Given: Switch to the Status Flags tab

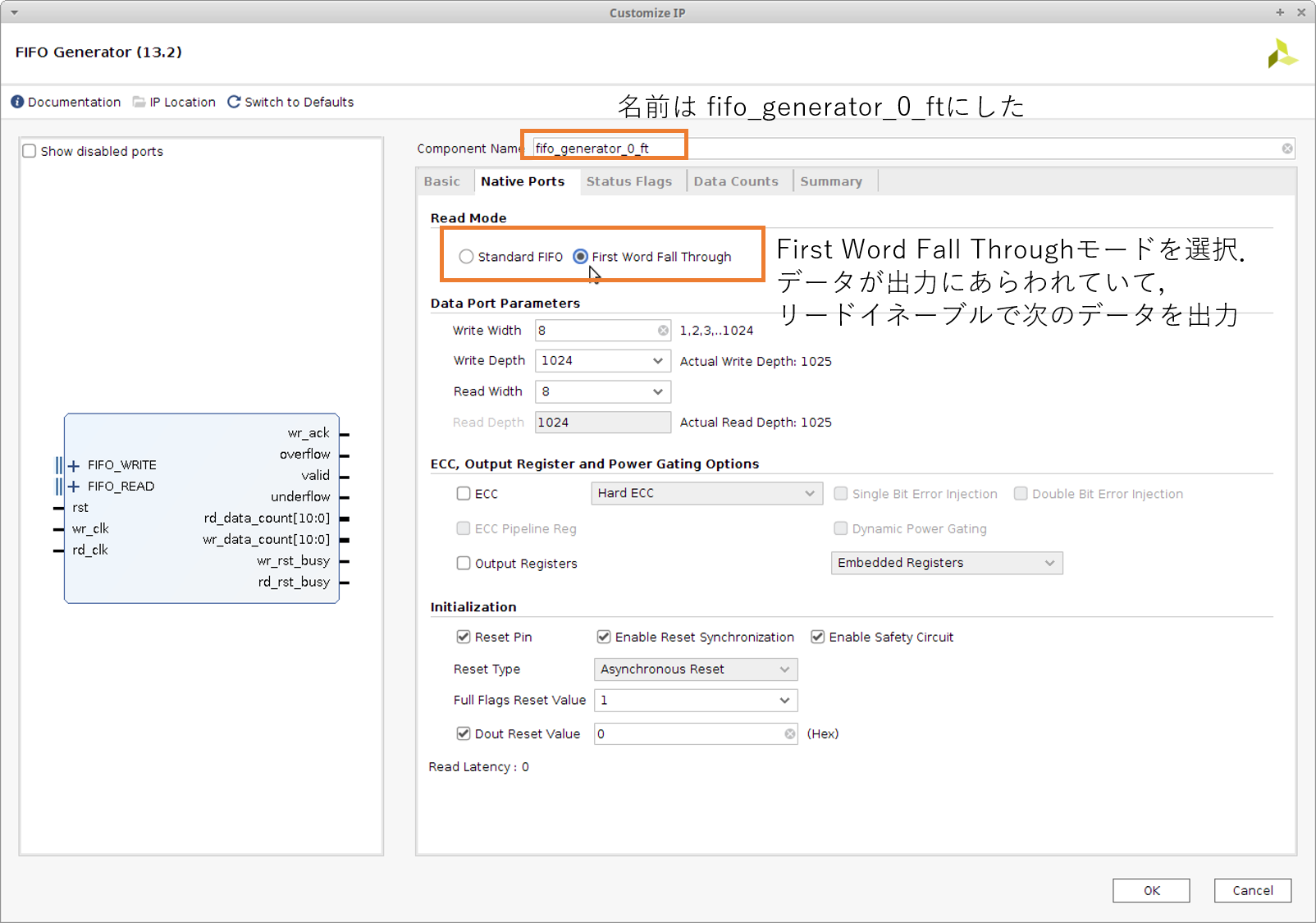Looking at the screenshot, I should coord(628,181).
